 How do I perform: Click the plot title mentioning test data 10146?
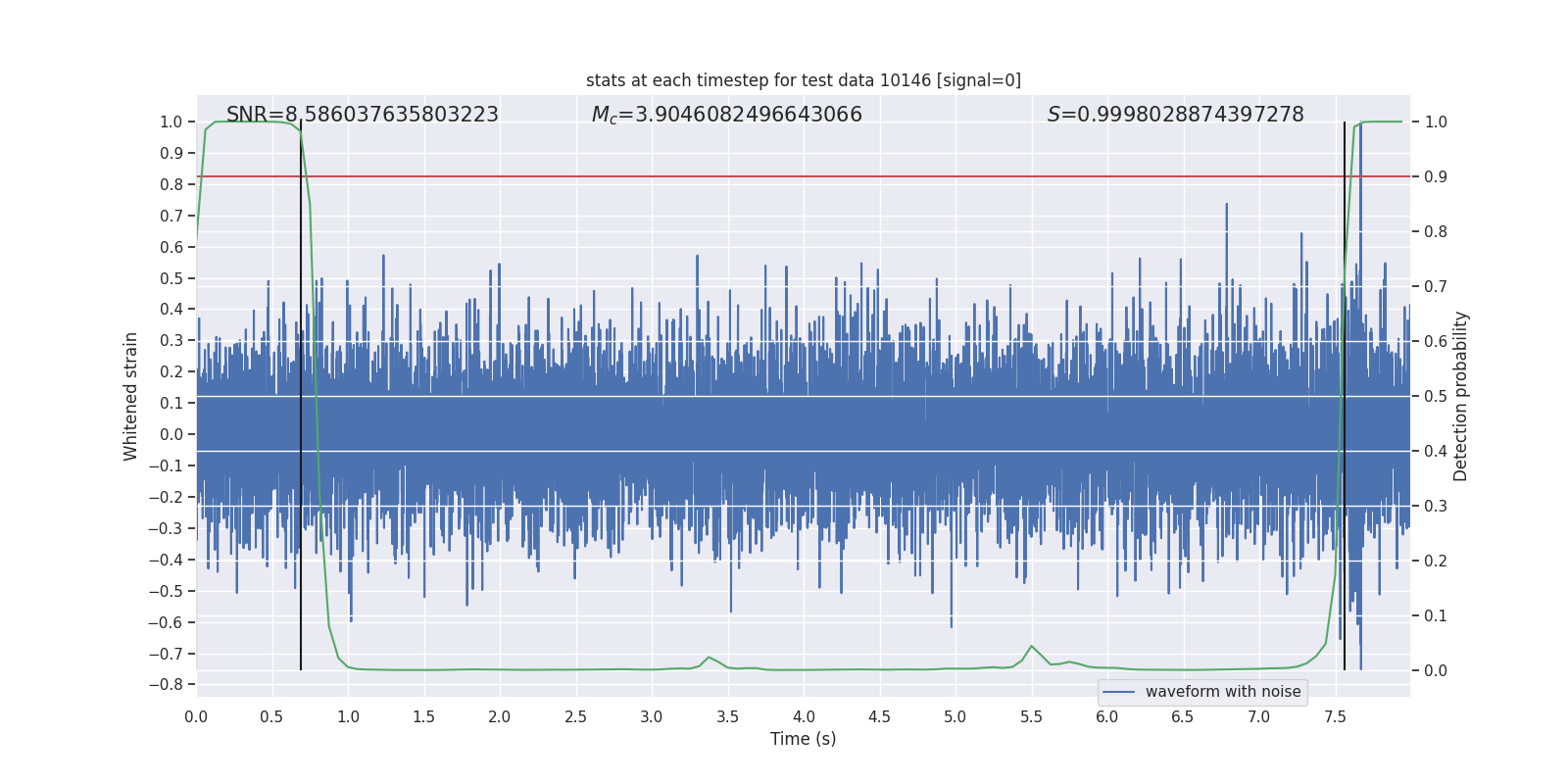click(x=803, y=80)
